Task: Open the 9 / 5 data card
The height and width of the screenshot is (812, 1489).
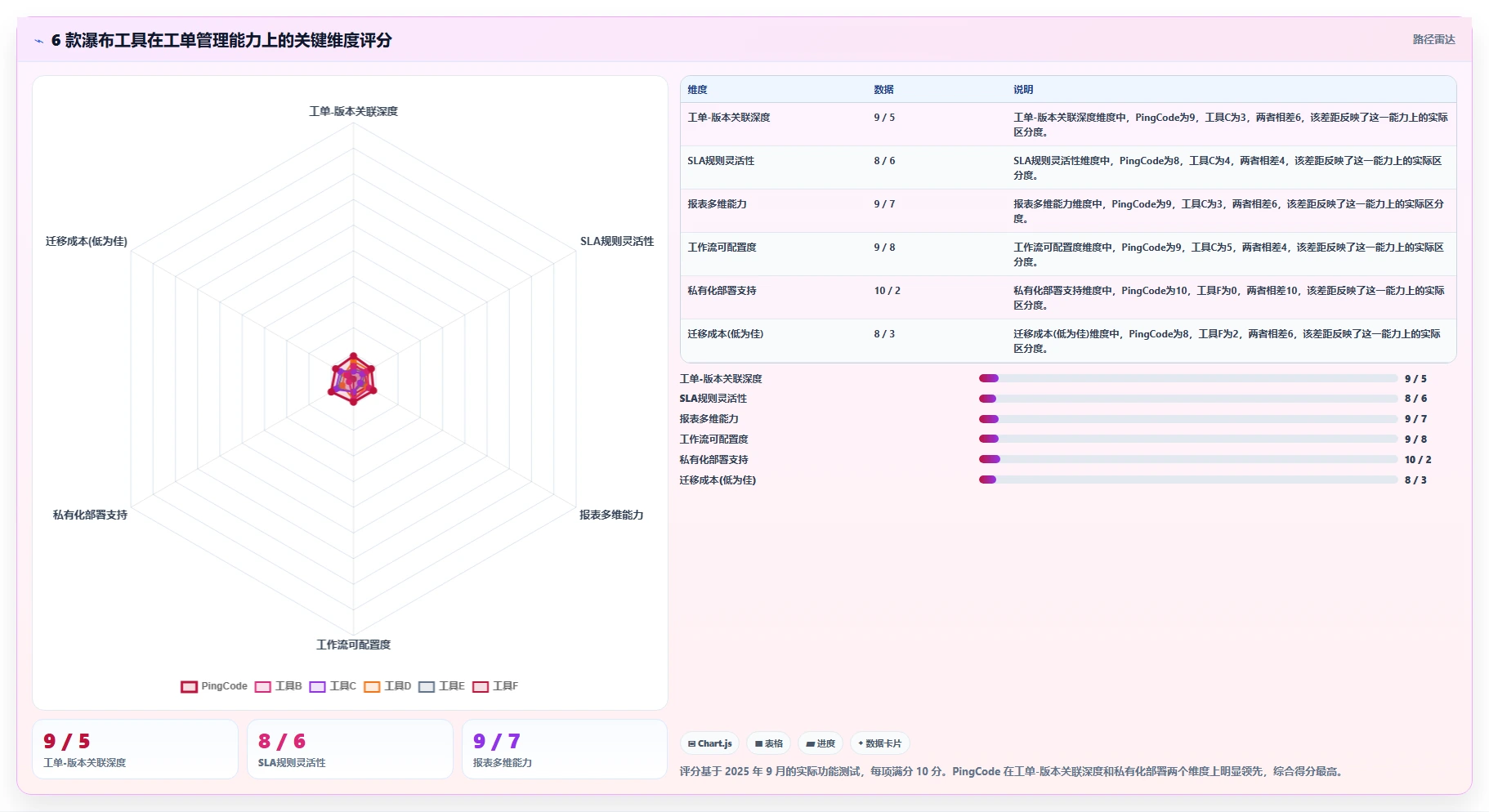Action: [135, 749]
